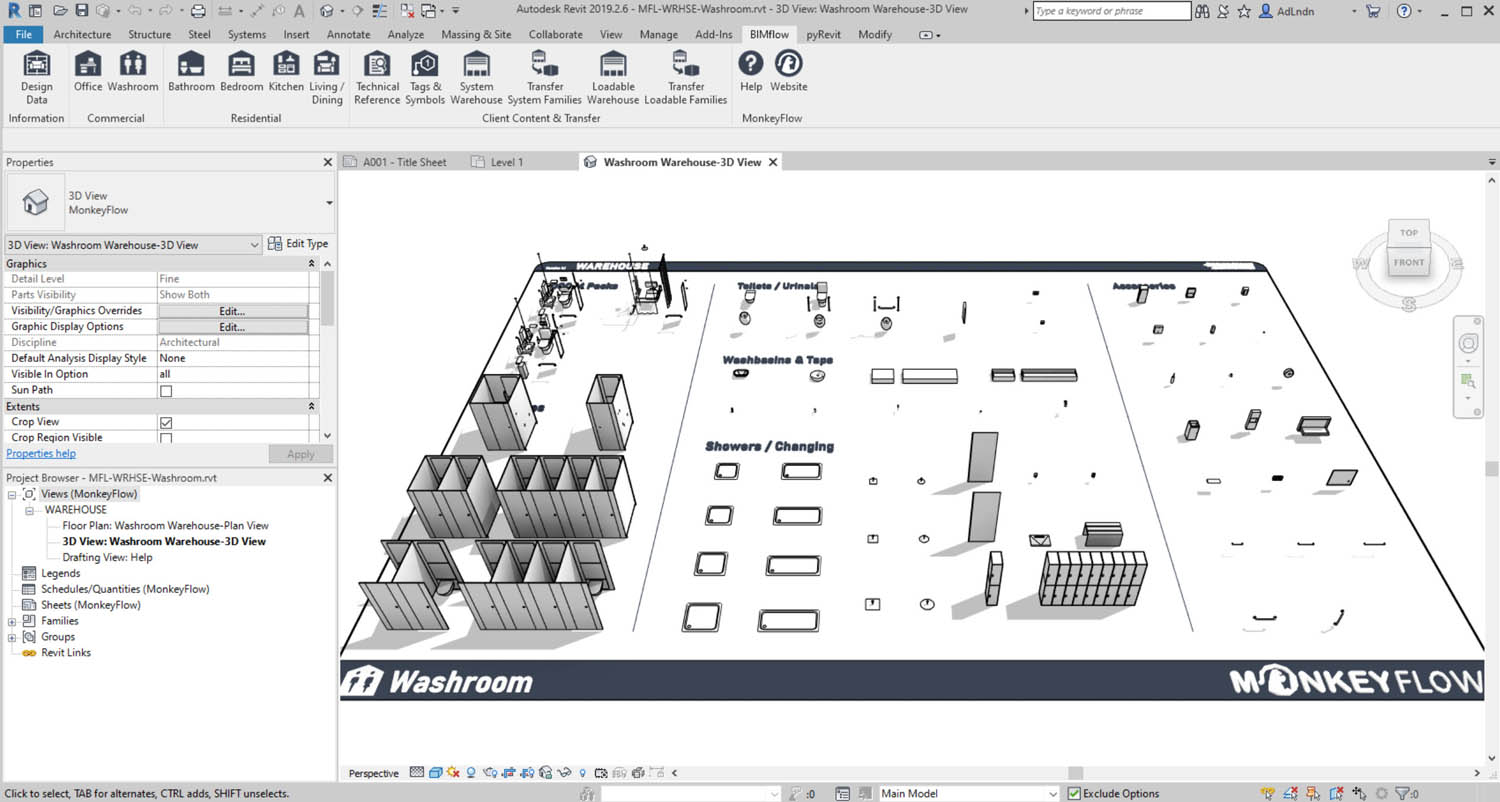This screenshot has height=802, width=1500.
Task: Open the Properties help link
Action: pyautogui.click(x=41, y=454)
